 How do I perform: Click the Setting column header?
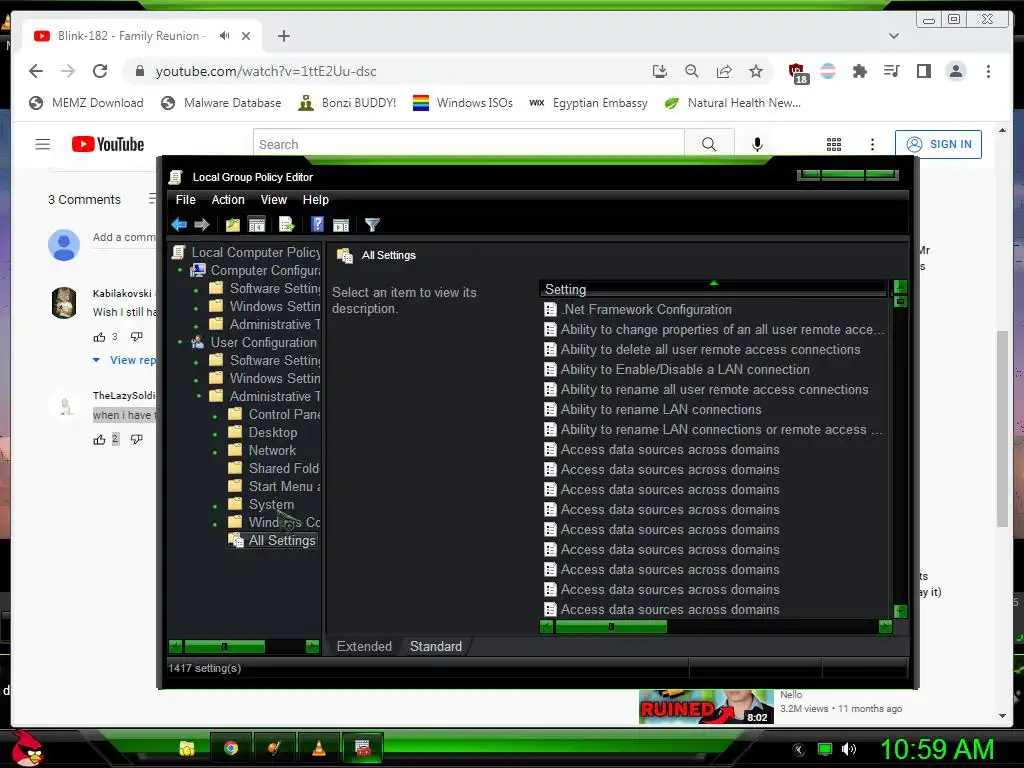click(713, 289)
